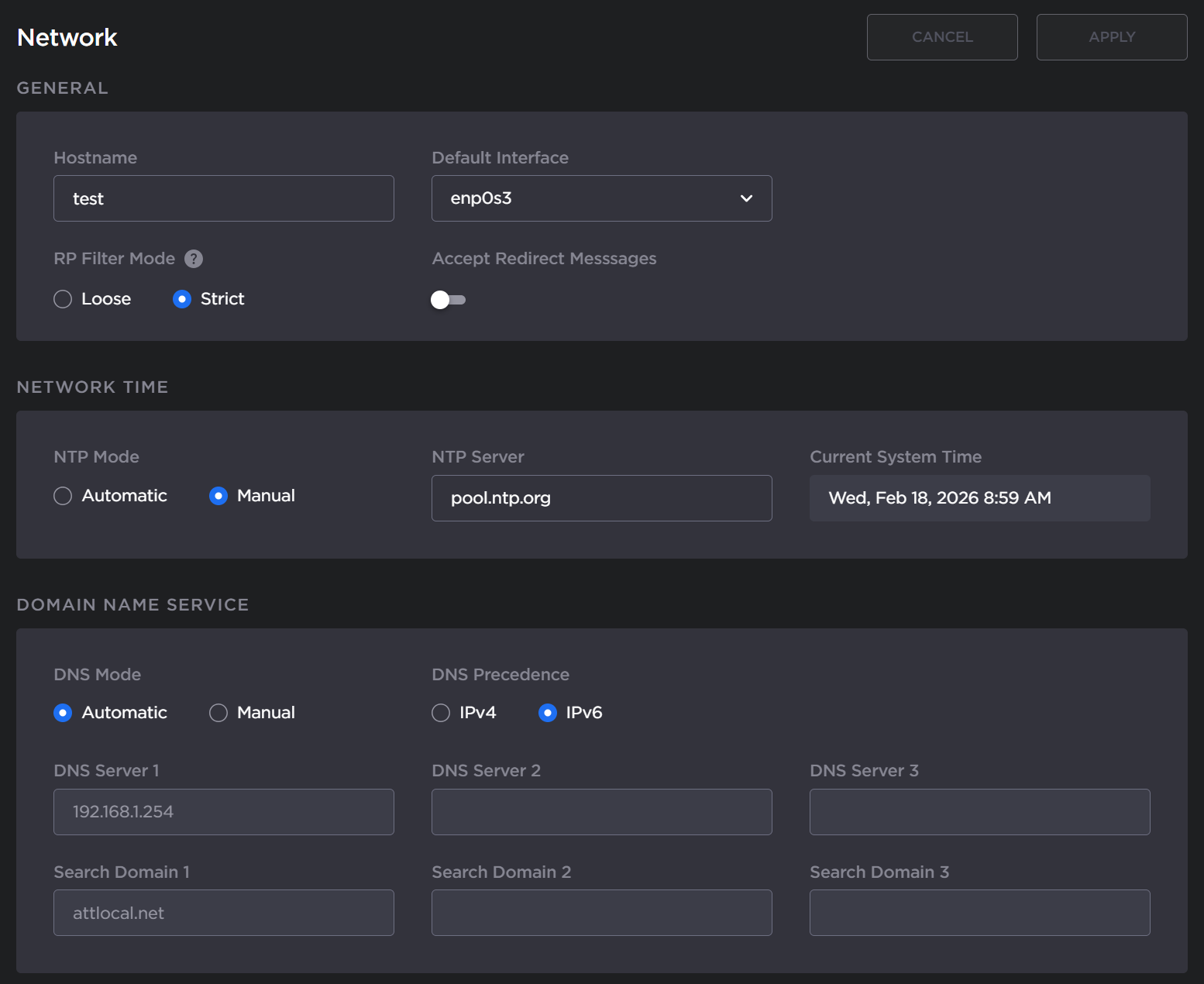The height and width of the screenshot is (984, 1204).
Task: Click the Default Interface label
Action: click(x=501, y=158)
